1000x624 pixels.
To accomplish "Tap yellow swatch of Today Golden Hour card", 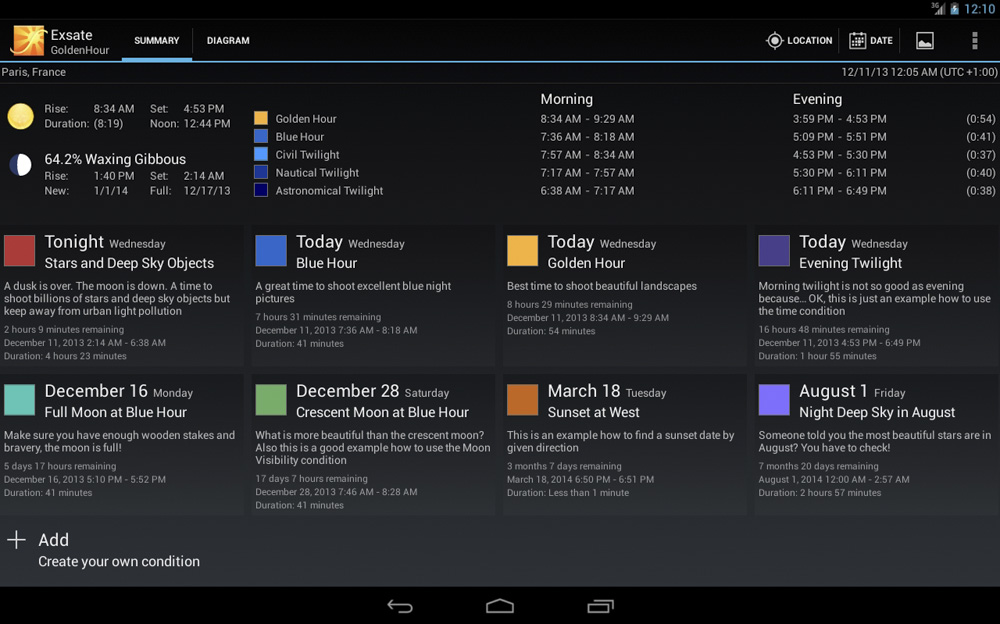I will 522,250.
